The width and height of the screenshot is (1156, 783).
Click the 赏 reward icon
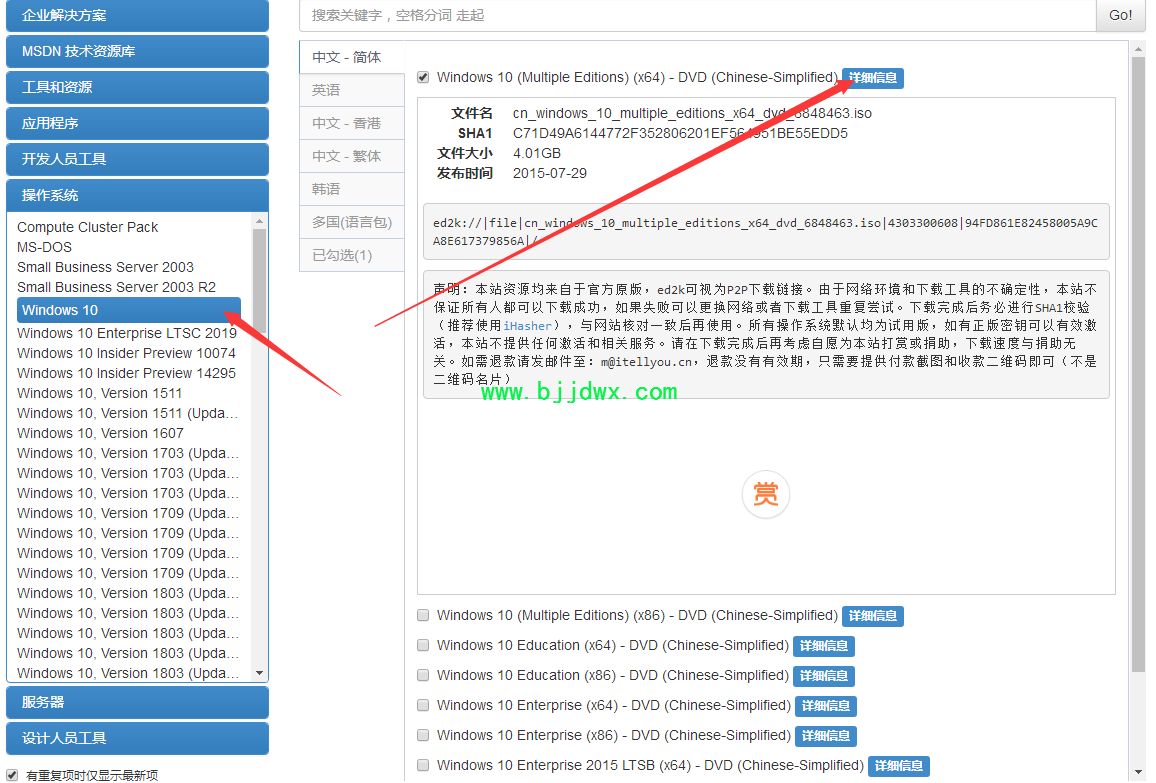[765, 494]
